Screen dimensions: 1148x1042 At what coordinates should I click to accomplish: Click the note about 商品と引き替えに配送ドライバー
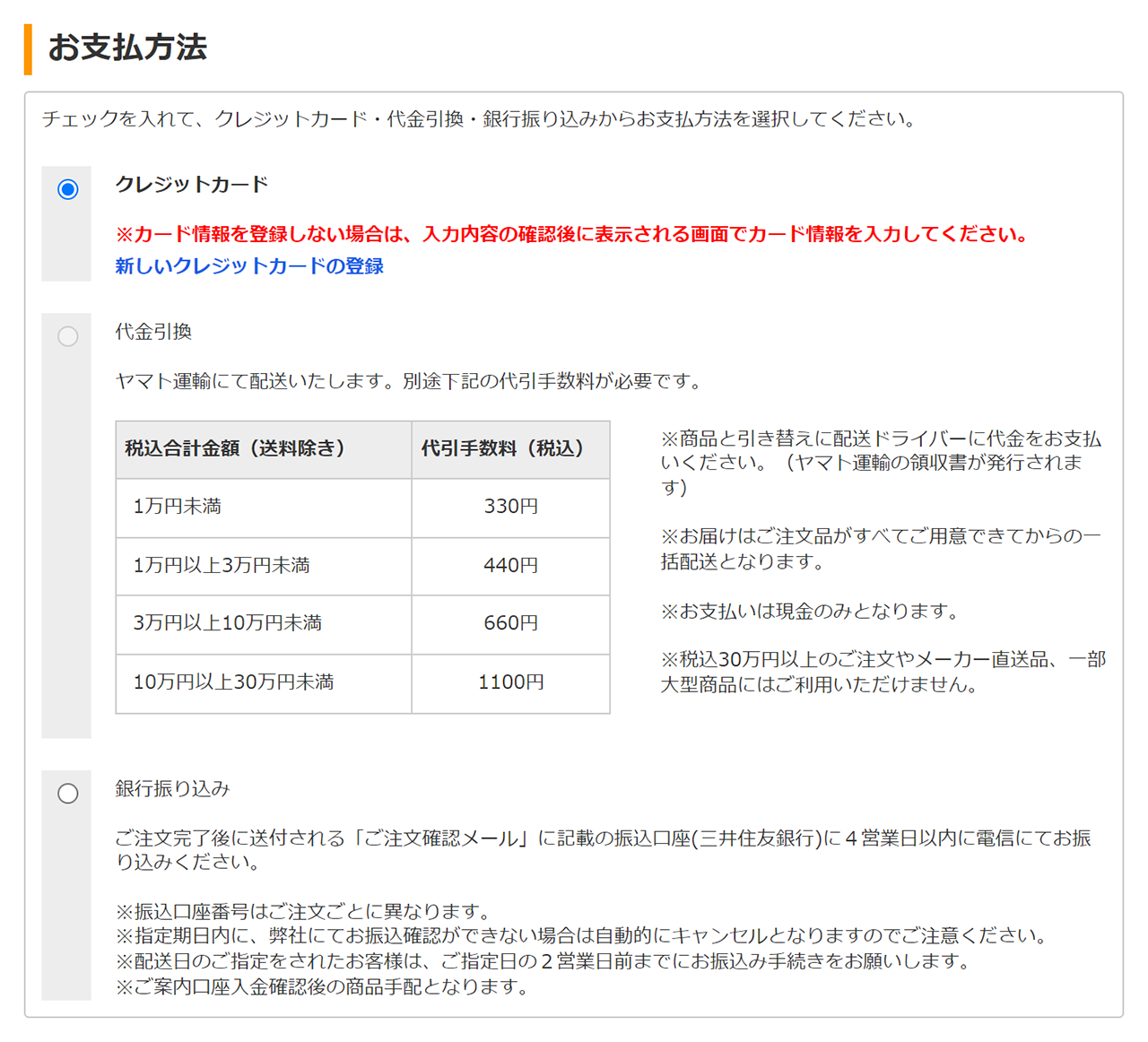pyautogui.click(x=881, y=463)
